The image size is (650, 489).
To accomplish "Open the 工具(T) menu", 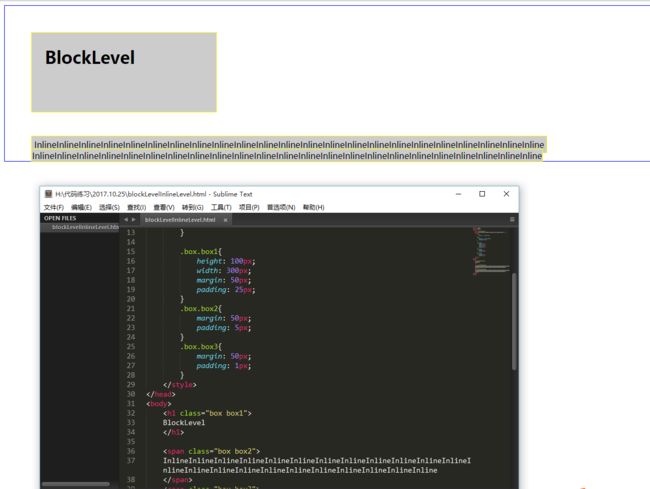I will click(221, 207).
